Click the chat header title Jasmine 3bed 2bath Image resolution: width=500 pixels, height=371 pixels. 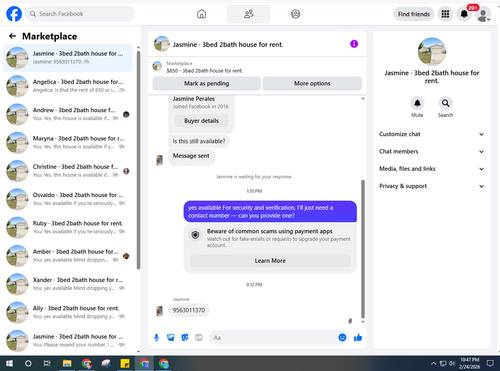[228, 44]
